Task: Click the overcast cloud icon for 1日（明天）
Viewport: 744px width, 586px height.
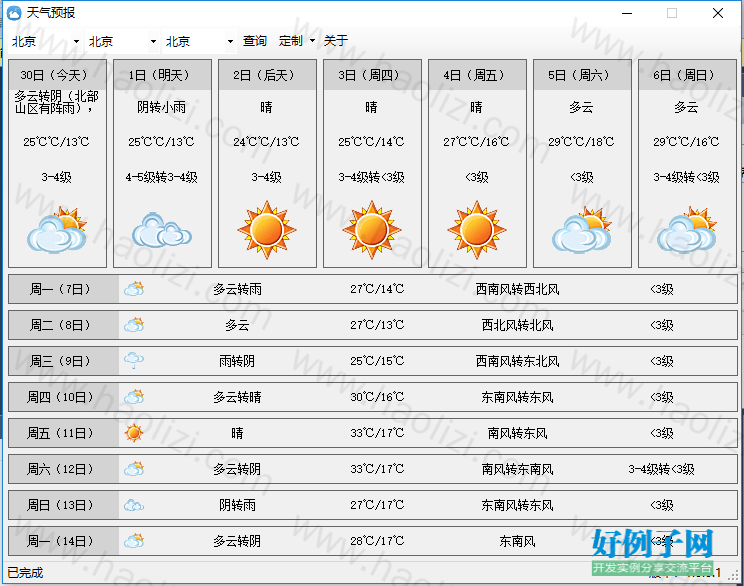Action: click(x=162, y=230)
